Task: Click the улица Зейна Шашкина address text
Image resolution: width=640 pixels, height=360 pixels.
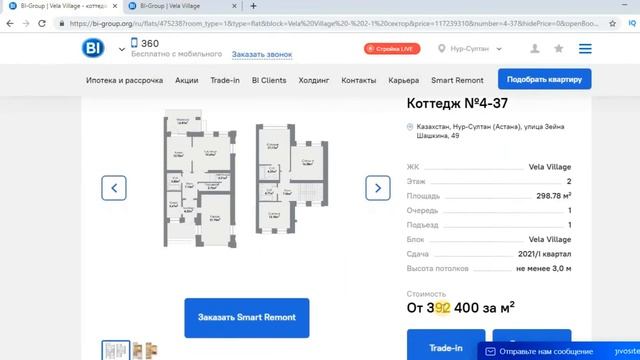Action: click(x=491, y=131)
